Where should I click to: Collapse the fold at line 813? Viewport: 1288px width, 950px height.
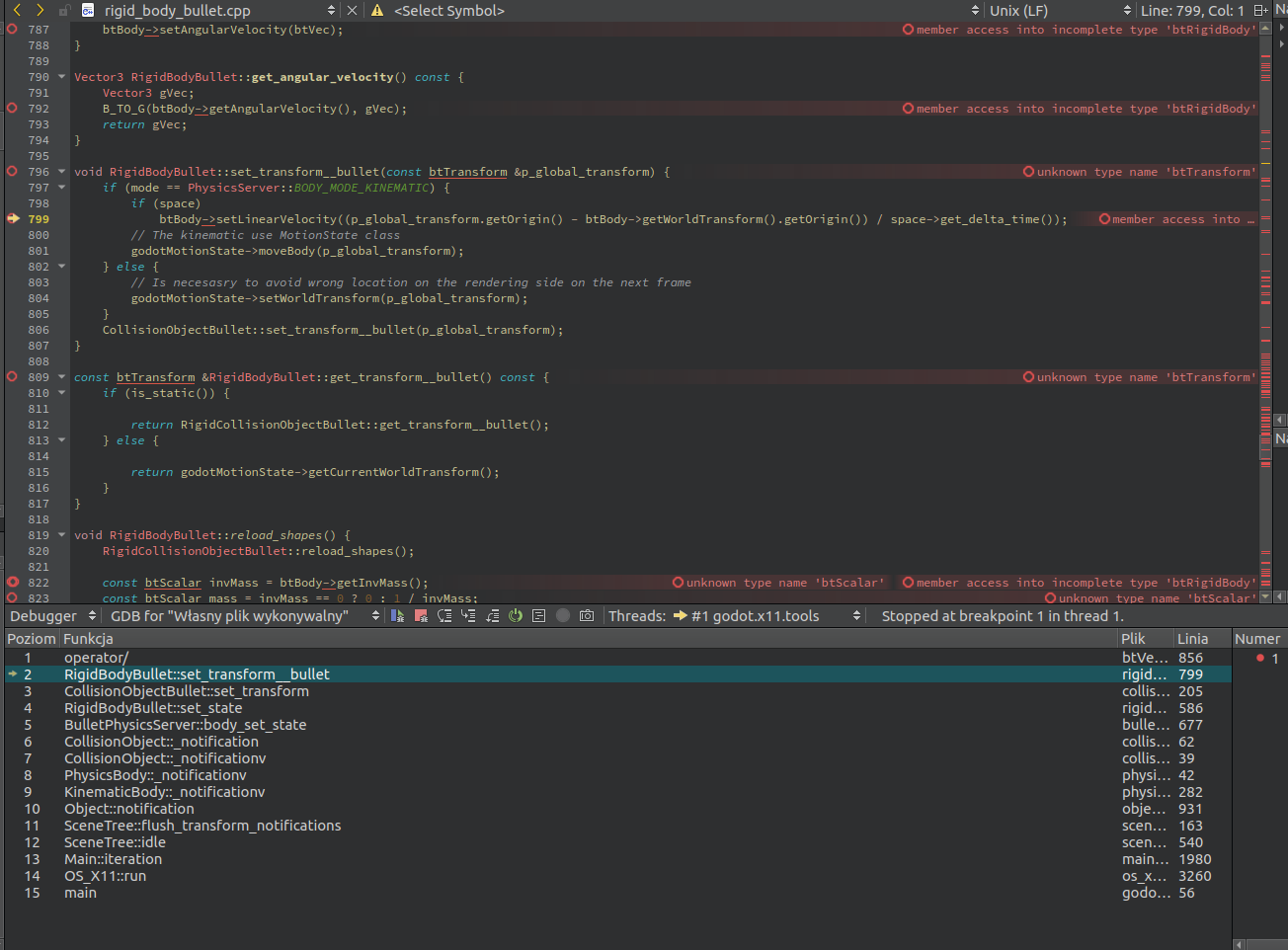pos(61,439)
